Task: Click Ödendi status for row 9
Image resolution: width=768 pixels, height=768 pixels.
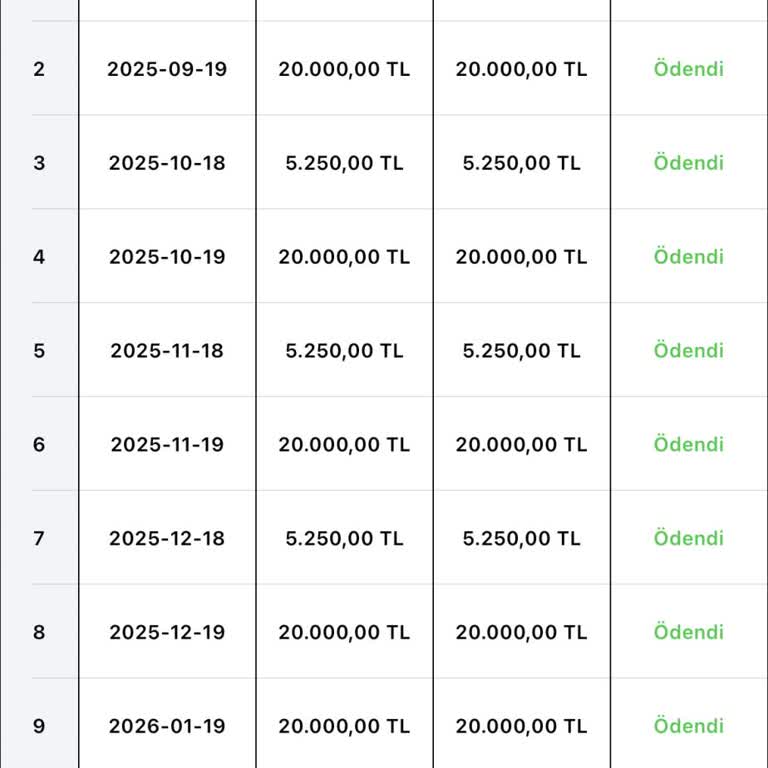Action: 689,726
